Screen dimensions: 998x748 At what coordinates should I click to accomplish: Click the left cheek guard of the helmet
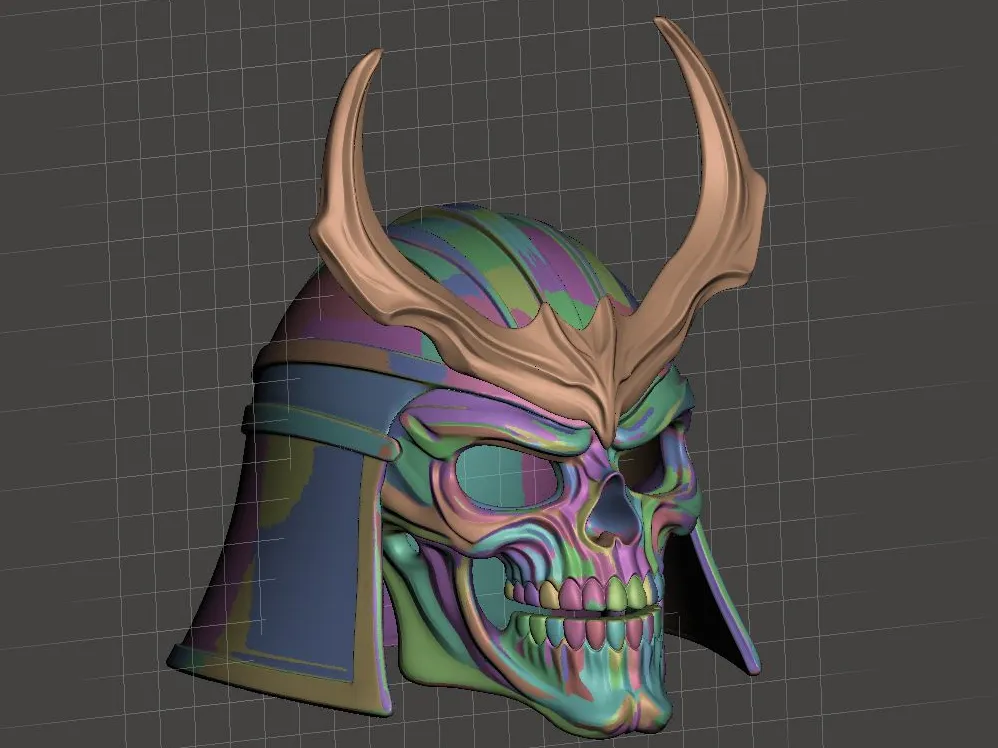(x=300, y=530)
